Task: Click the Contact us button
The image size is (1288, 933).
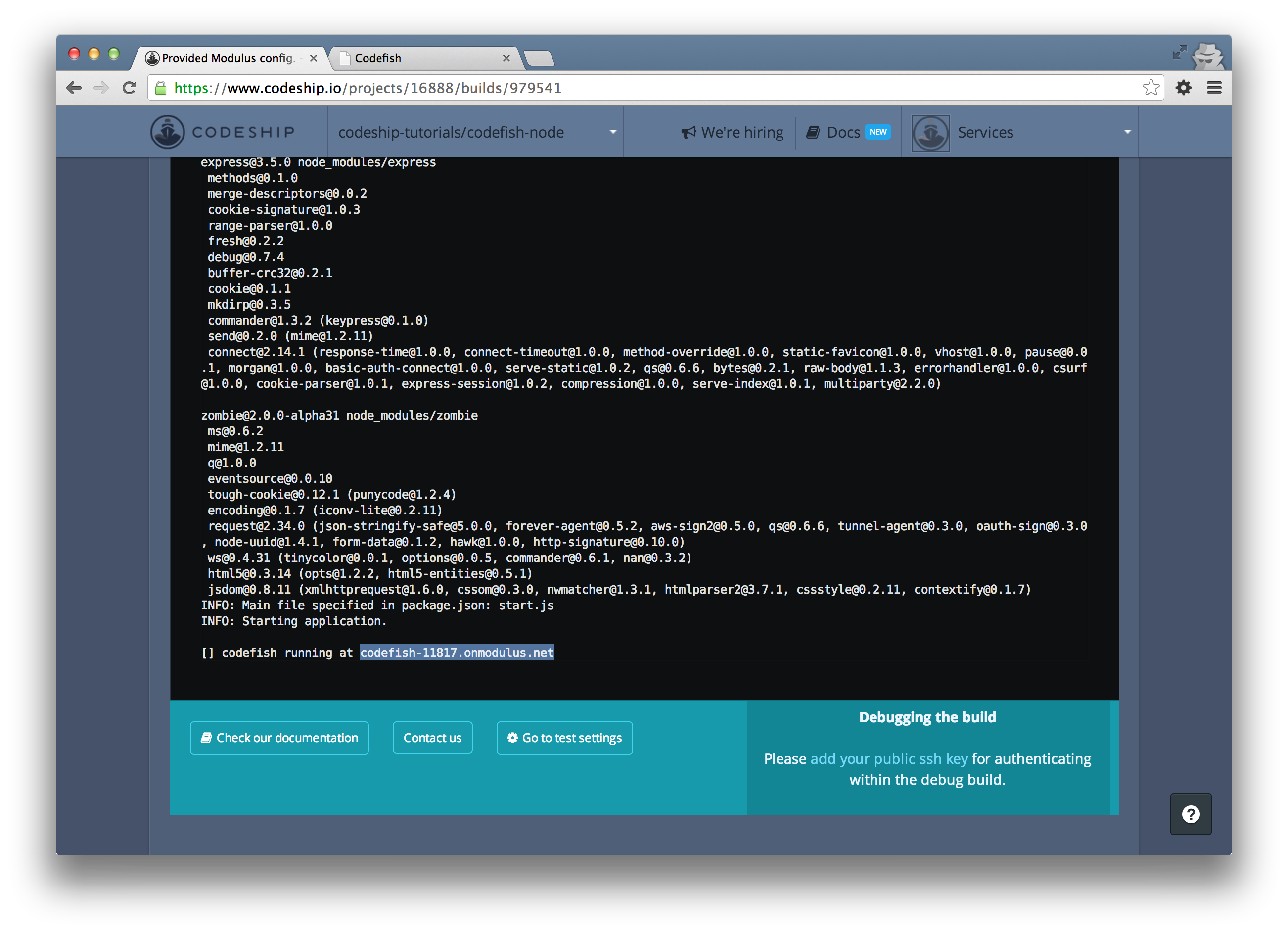Action: click(x=432, y=738)
